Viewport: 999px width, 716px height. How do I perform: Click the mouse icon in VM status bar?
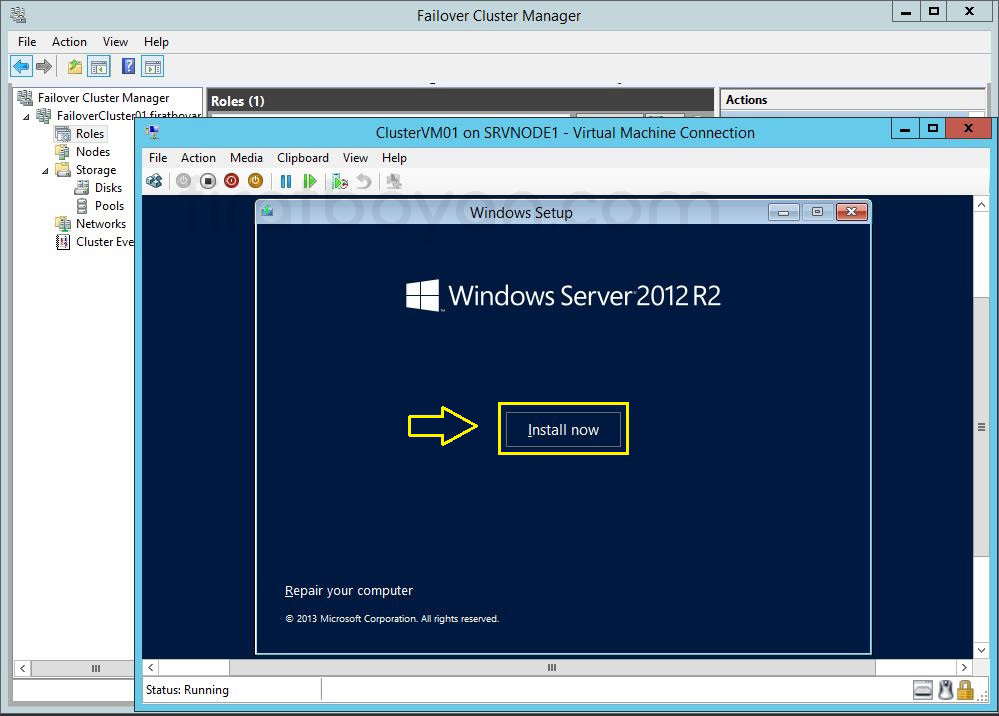(x=945, y=690)
